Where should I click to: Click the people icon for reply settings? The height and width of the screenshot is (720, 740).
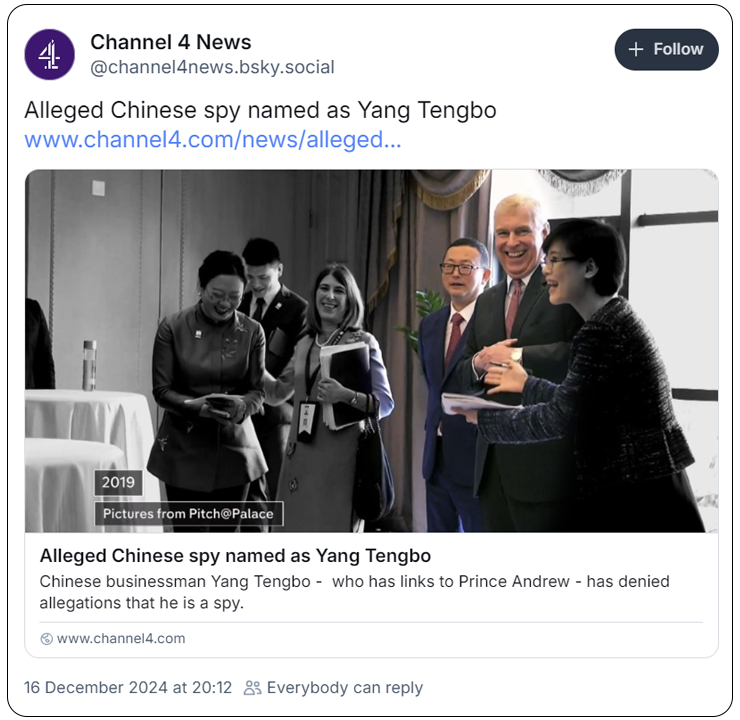(252, 688)
